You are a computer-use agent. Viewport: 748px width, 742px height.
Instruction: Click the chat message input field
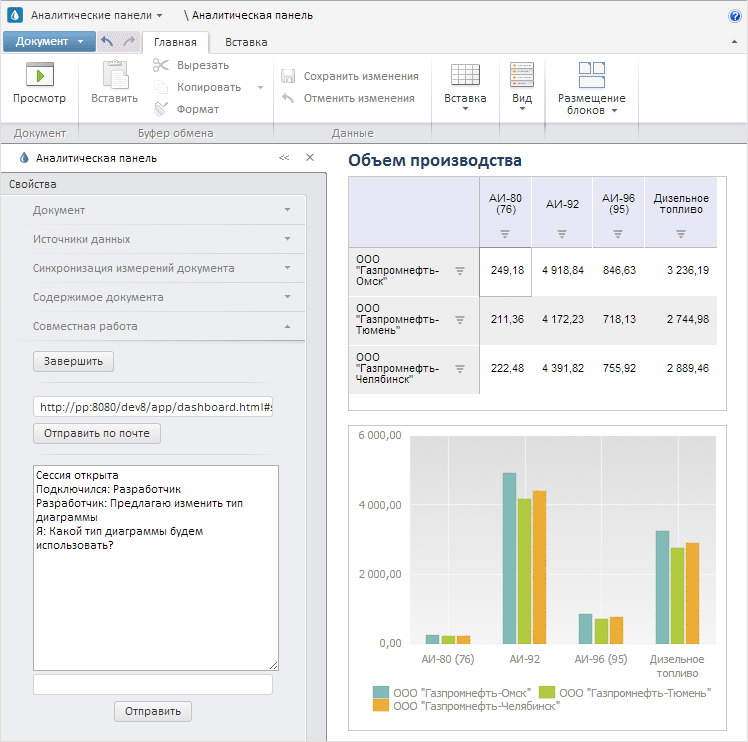tap(153, 684)
